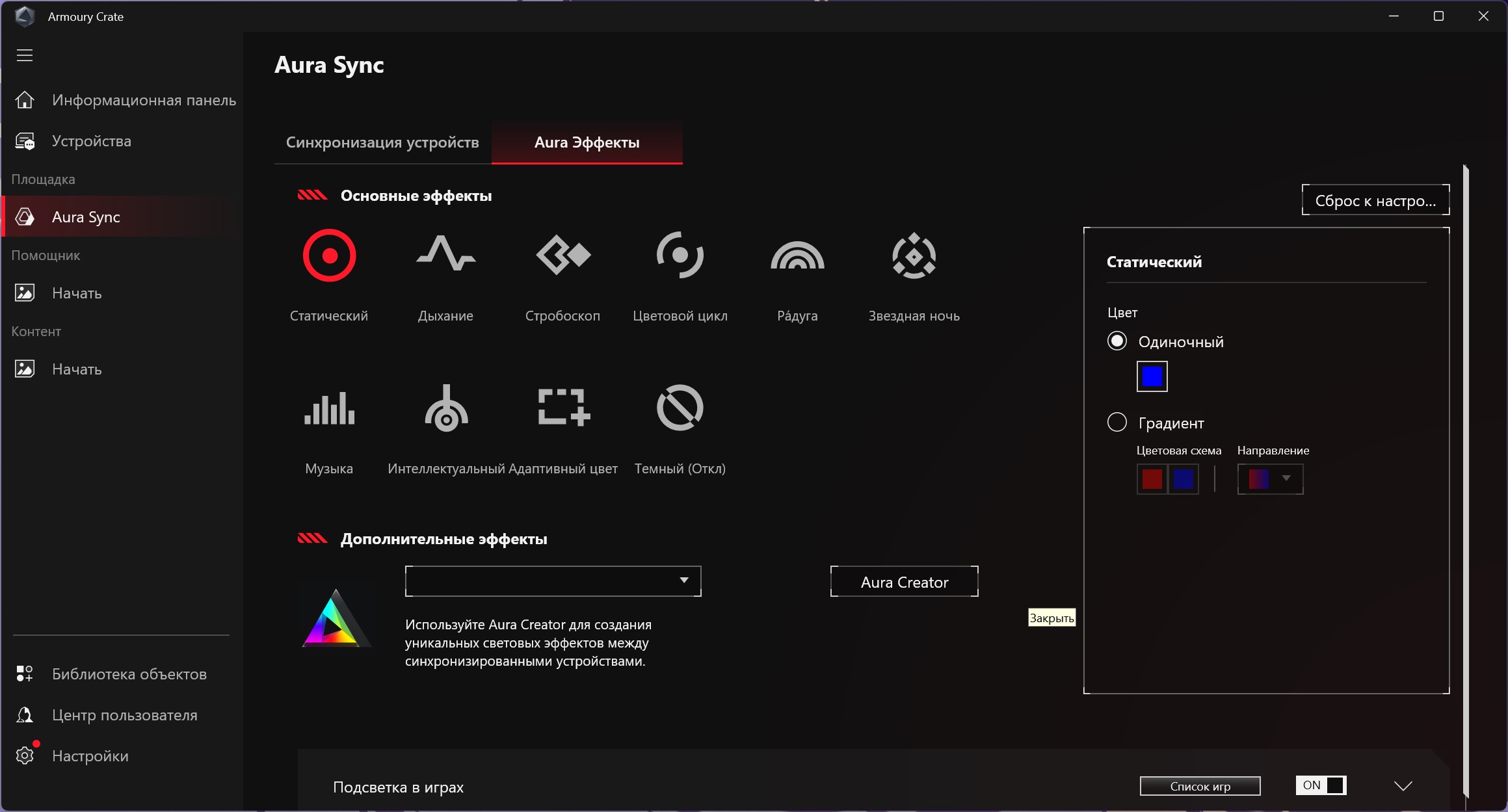Activate the Color Cycle (Цветовой цикл) icon
1508x812 pixels.
(x=680, y=255)
